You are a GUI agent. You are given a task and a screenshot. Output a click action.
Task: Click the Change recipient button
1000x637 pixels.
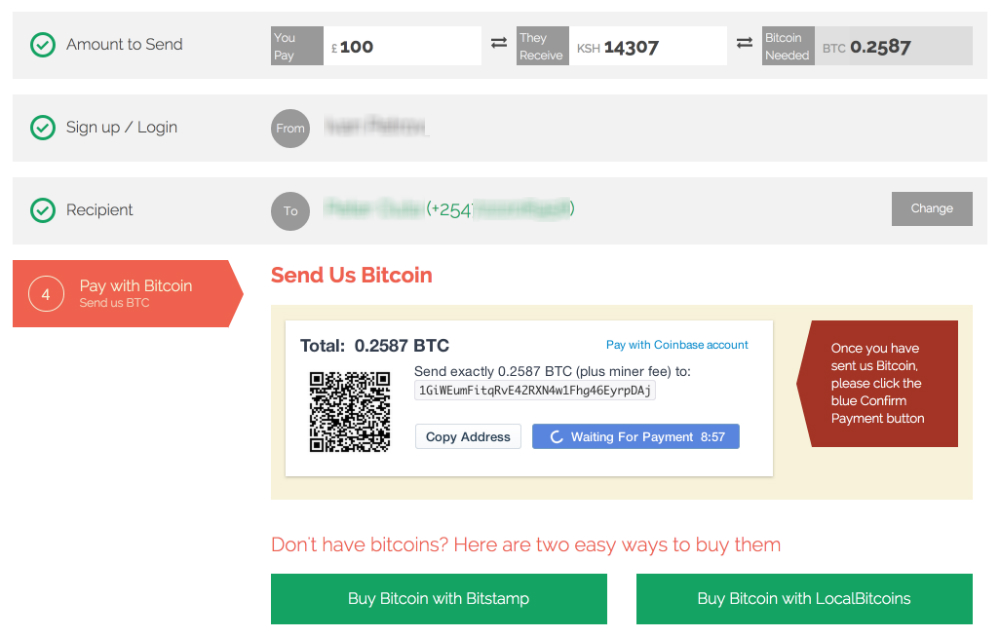[x=932, y=209]
